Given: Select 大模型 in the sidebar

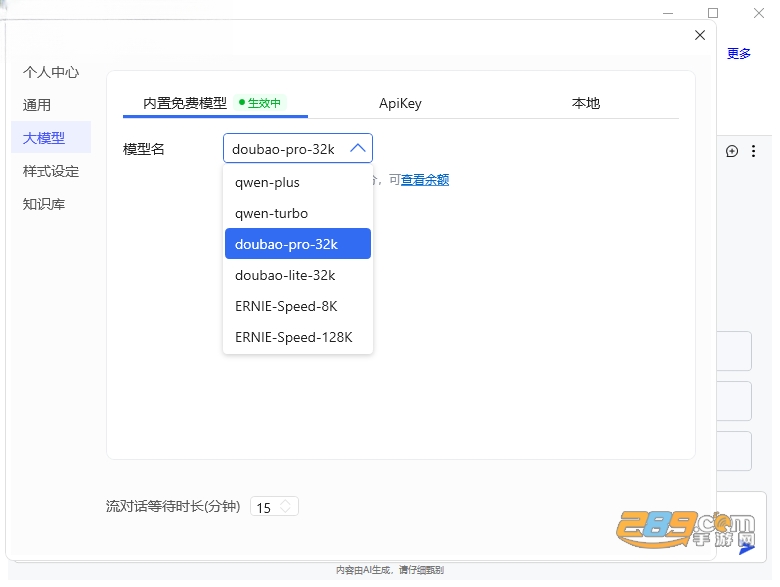Looking at the screenshot, I should pos(51,138).
